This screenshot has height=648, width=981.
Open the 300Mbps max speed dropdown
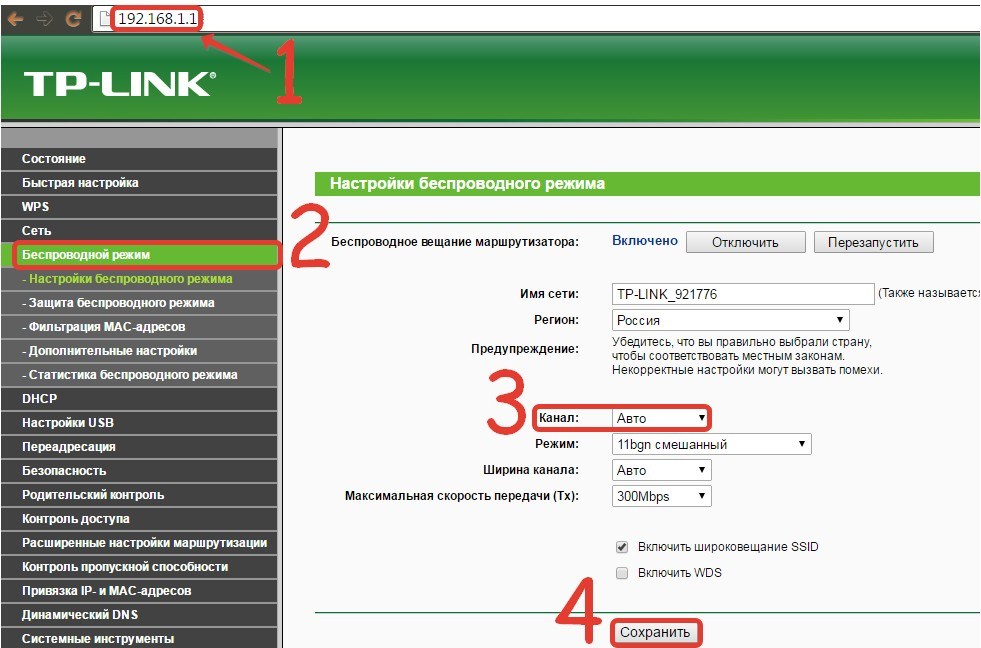click(x=661, y=496)
